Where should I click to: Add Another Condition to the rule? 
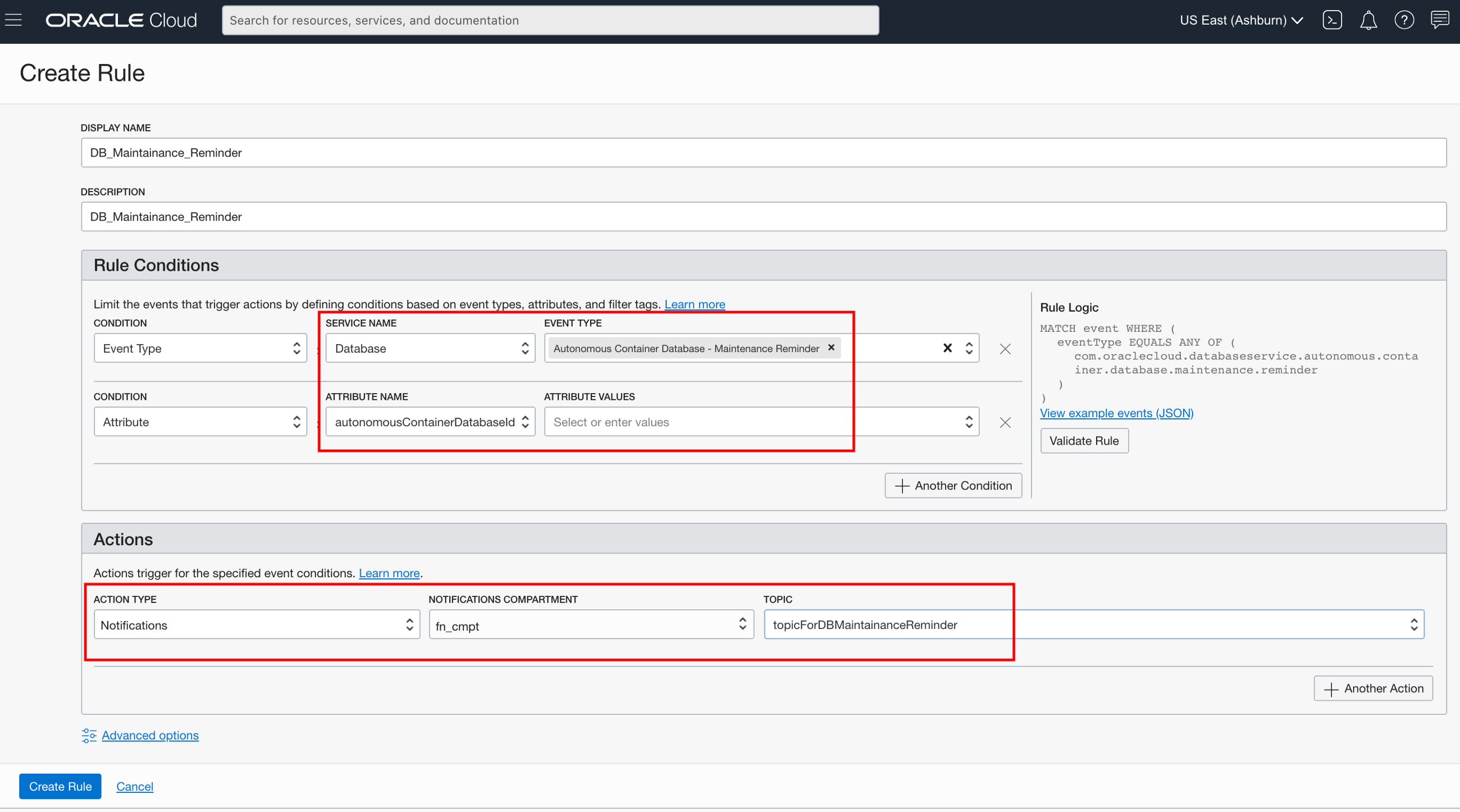[953, 486]
